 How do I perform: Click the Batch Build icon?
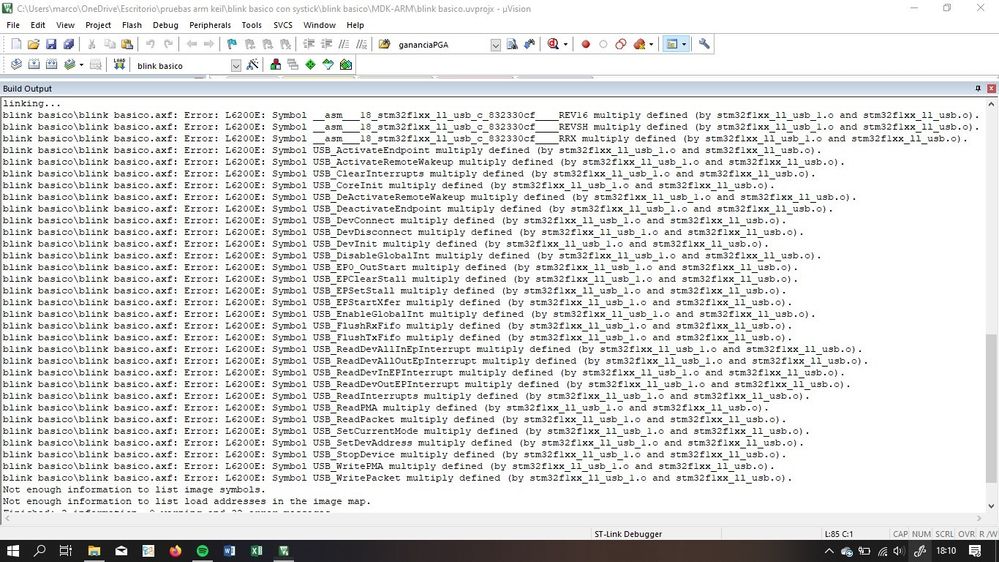coord(69,65)
